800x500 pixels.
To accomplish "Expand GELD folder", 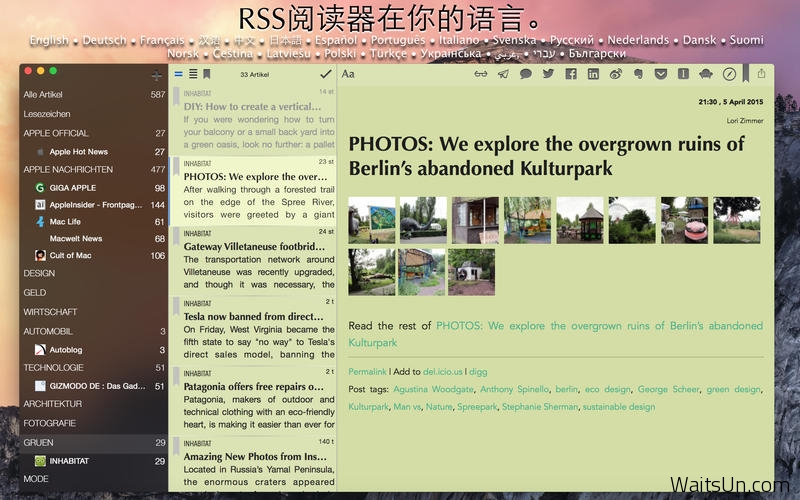I will tap(94, 293).
